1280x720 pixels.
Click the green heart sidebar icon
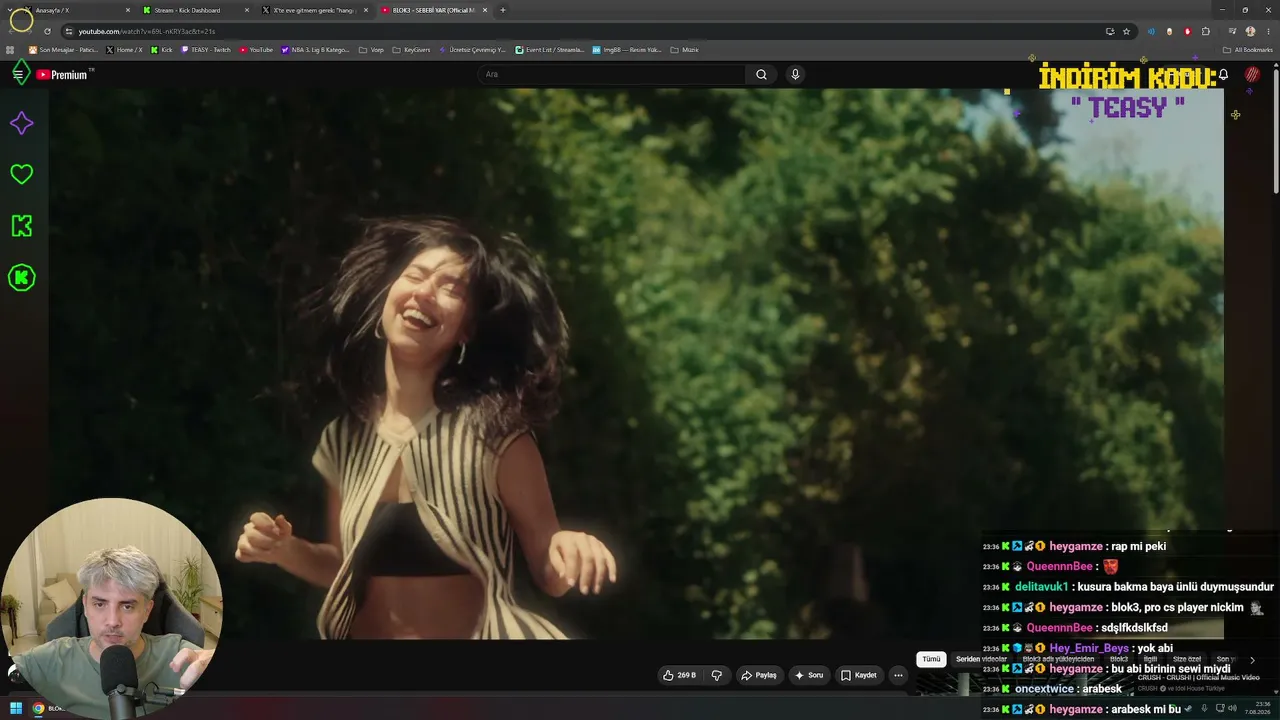point(21,174)
